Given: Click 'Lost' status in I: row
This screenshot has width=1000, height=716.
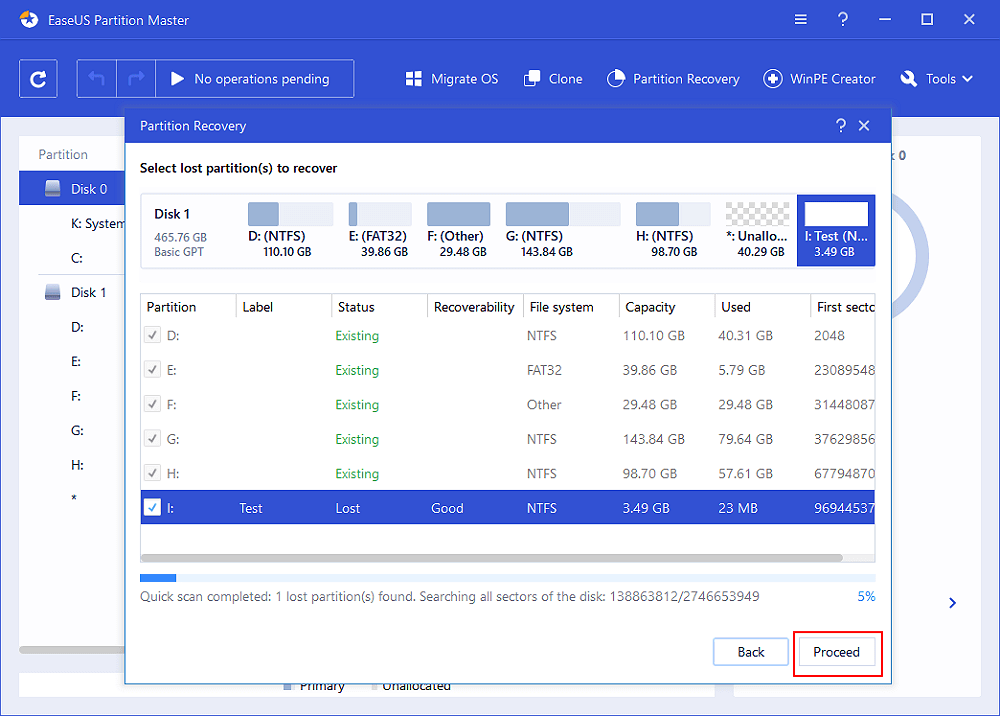Looking at the screenshot, I should [x=348, y=508].
